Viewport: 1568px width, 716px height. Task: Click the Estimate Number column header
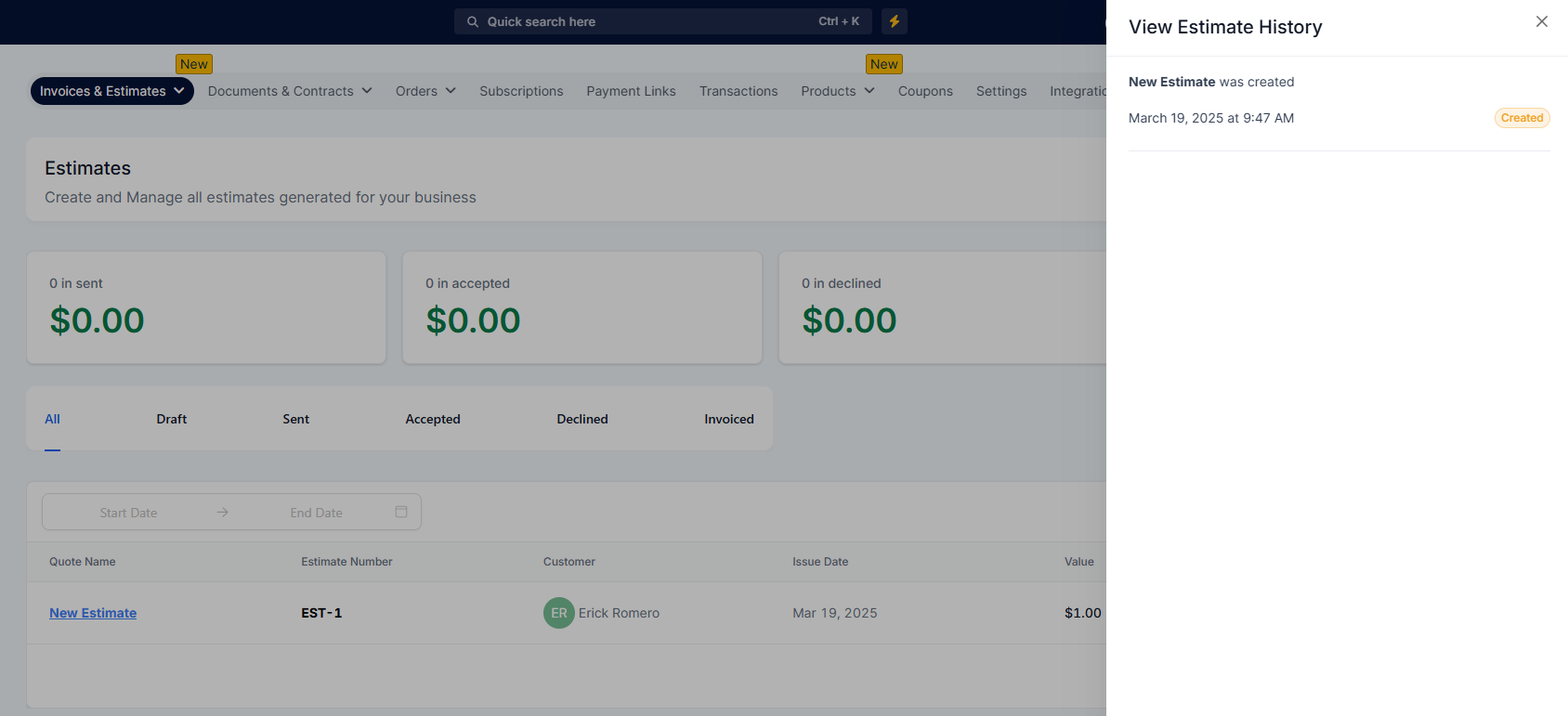[346, 562]
